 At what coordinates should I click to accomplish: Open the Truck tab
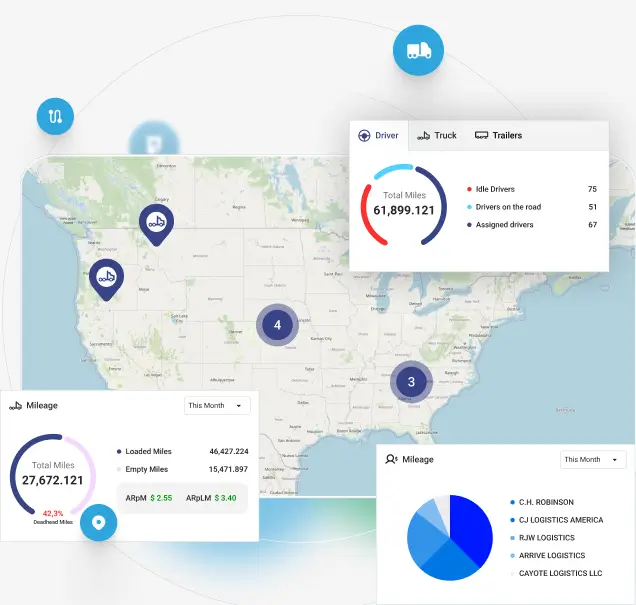pyautogui.click(x=436, y=135)
